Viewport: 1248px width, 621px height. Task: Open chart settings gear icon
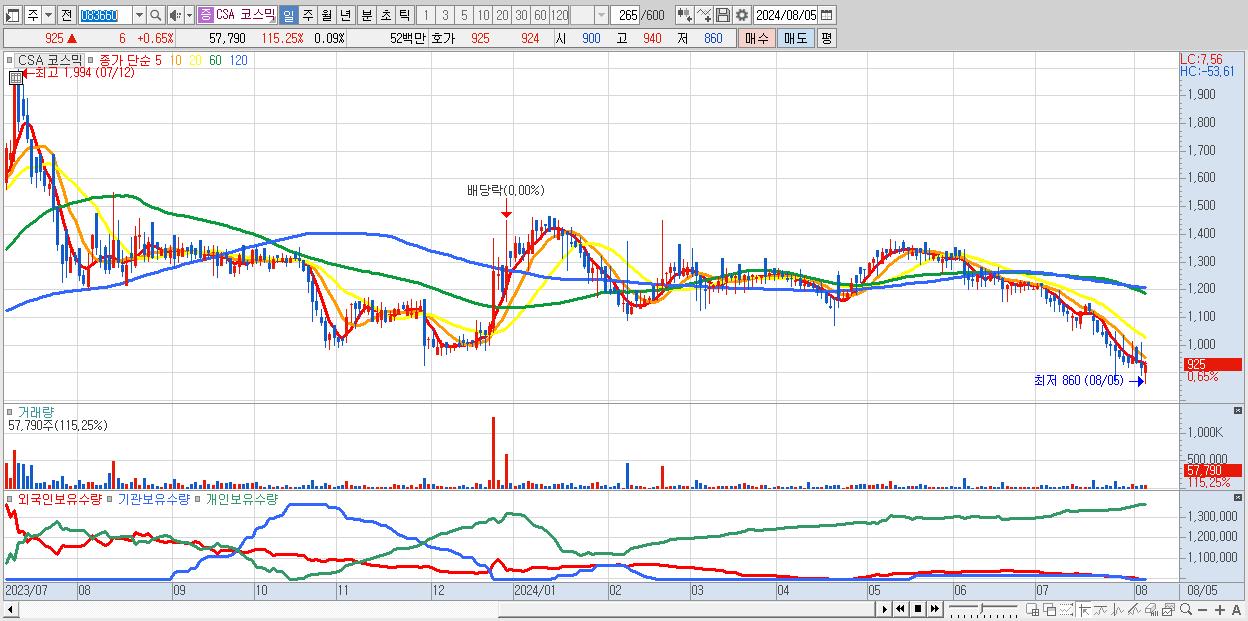point(742,15)
